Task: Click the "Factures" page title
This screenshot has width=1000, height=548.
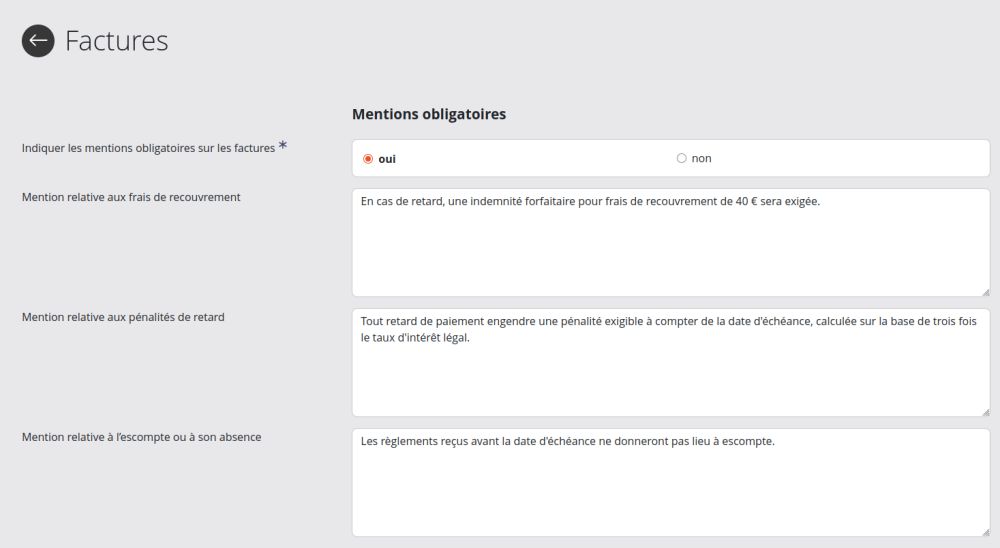Action: (x=116, y=41)
